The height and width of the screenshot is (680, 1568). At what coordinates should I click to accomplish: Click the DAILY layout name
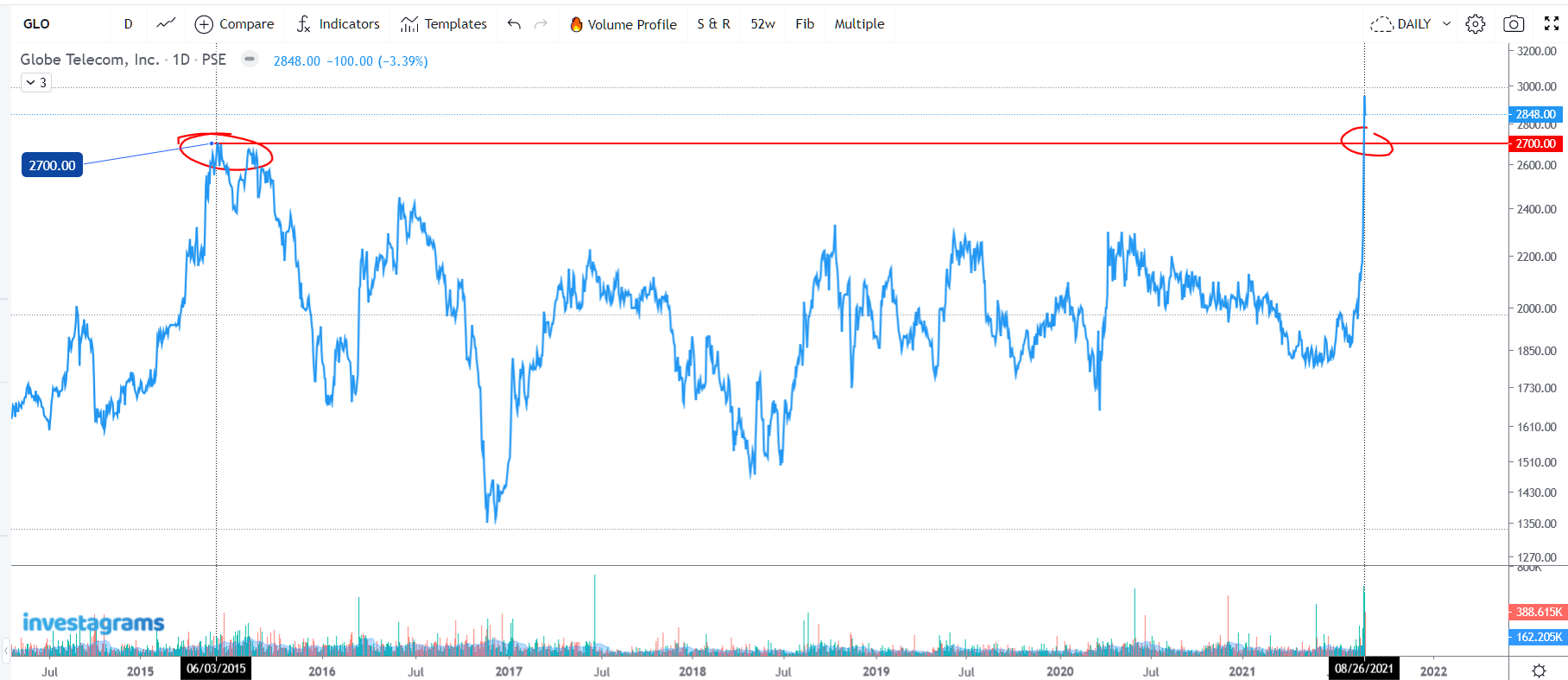click(1414, 24)
